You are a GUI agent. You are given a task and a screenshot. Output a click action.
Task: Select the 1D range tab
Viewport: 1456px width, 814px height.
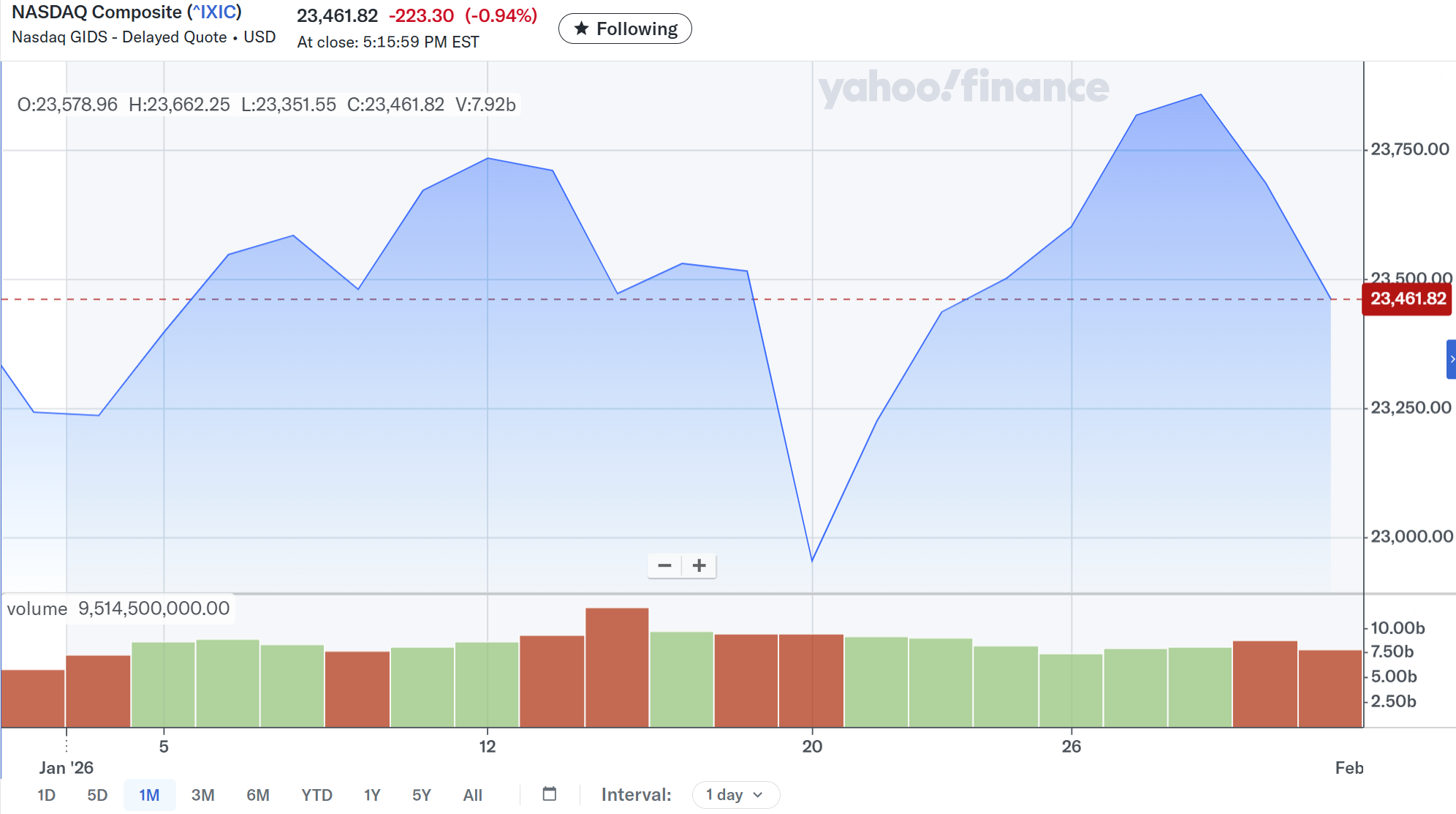46,795
